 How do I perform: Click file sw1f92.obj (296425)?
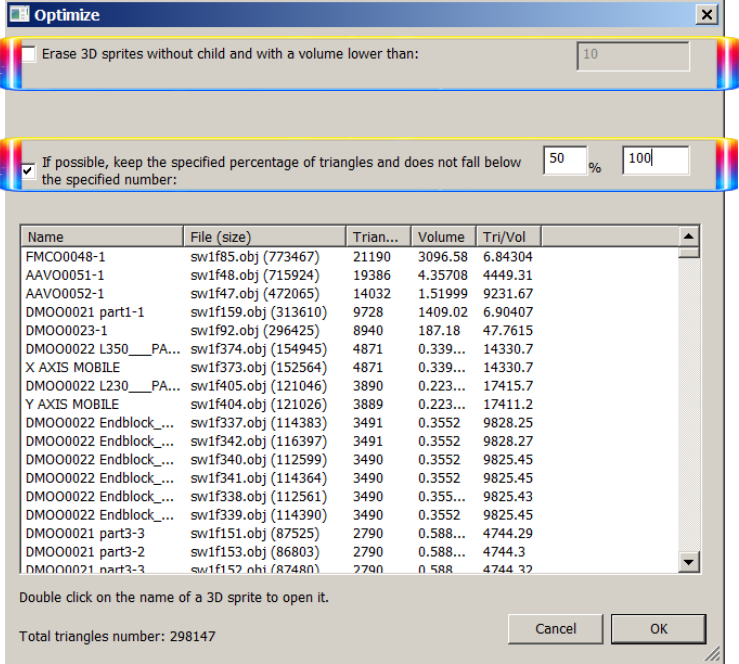(255, 330)
